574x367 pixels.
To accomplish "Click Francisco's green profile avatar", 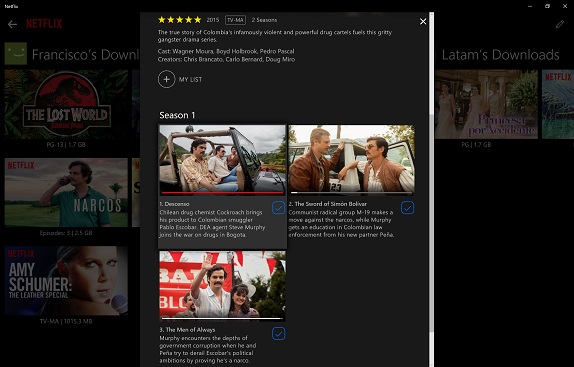I will click(x=16, y=53).
